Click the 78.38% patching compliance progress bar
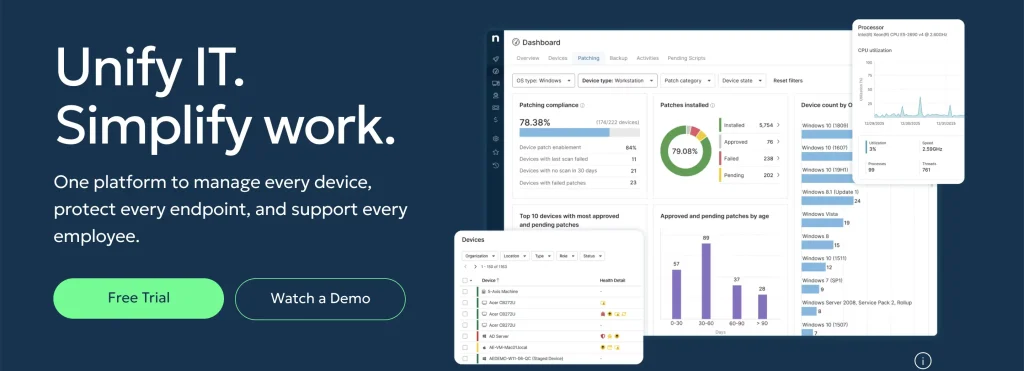Image resolution: width=1024 pixels, height=371 pixels. click(579, 132)
